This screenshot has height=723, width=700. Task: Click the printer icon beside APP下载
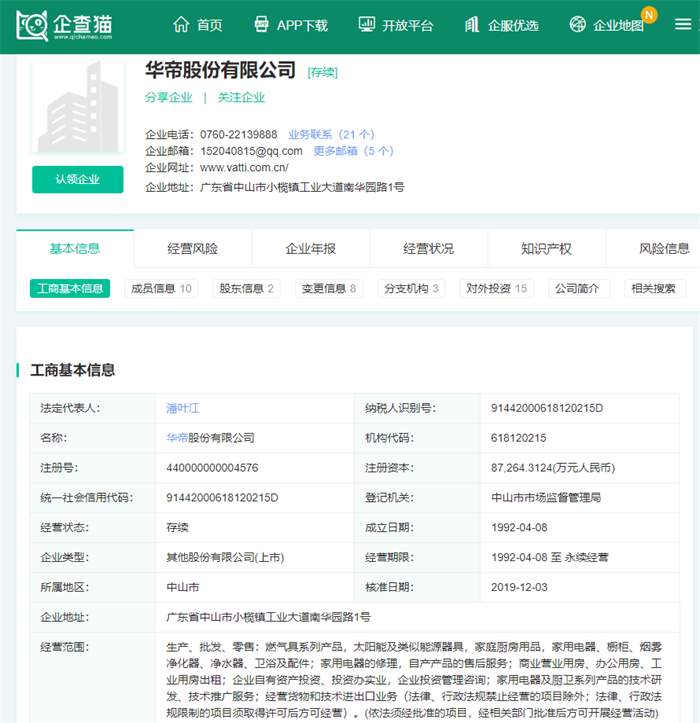(261, 24)
